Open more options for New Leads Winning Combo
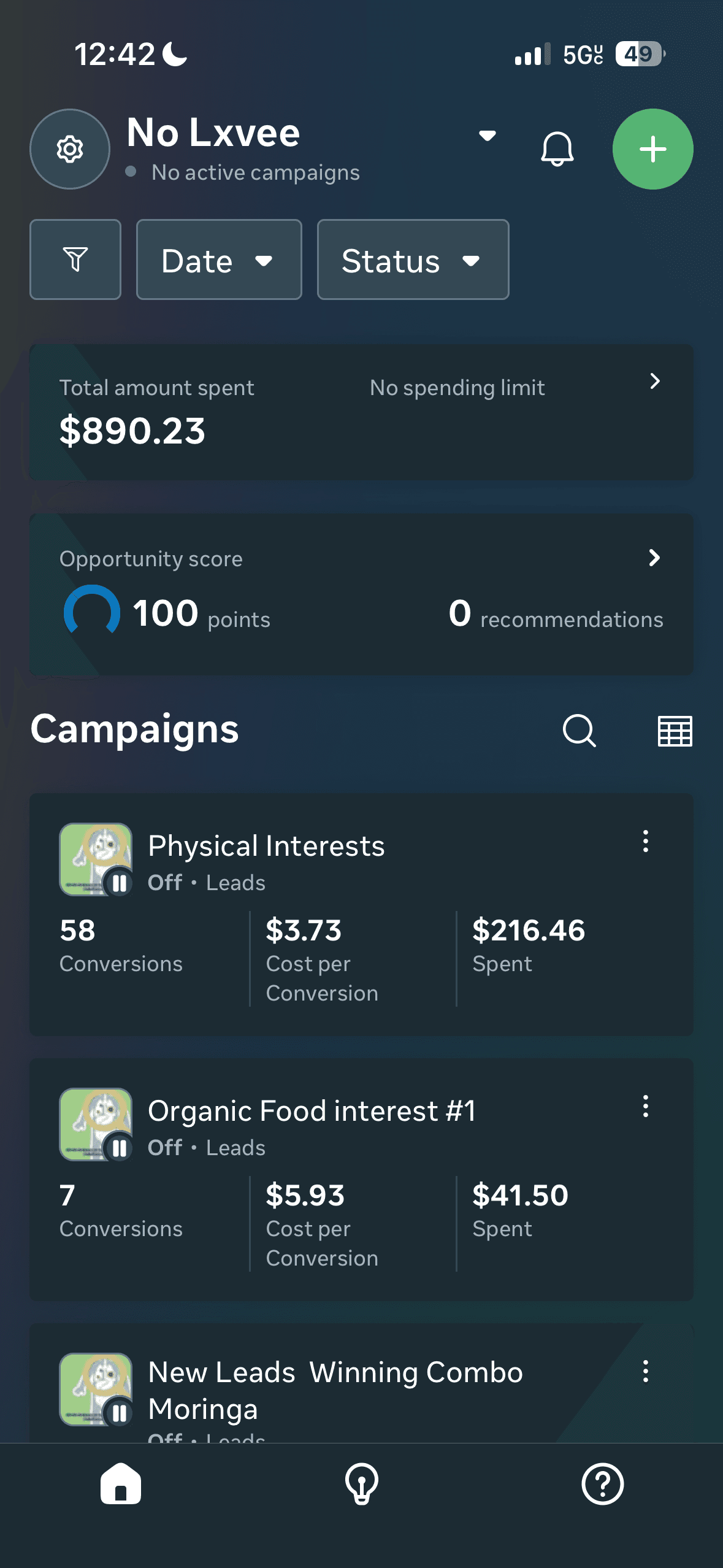The height and width of the screenshot is (1568, 723). [x=645, y=1371]
